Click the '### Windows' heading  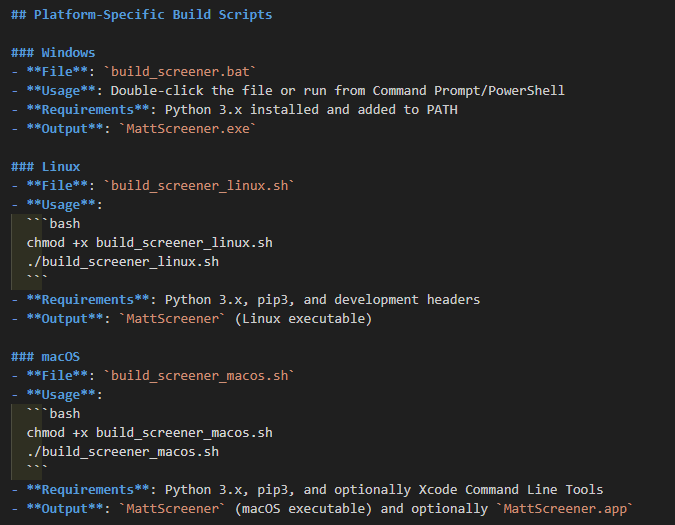(53, 52)
